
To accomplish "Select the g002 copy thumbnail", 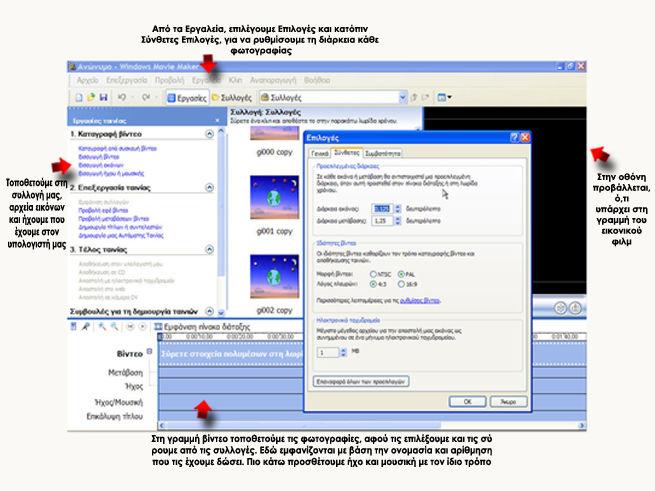I will tap(274, 276).
